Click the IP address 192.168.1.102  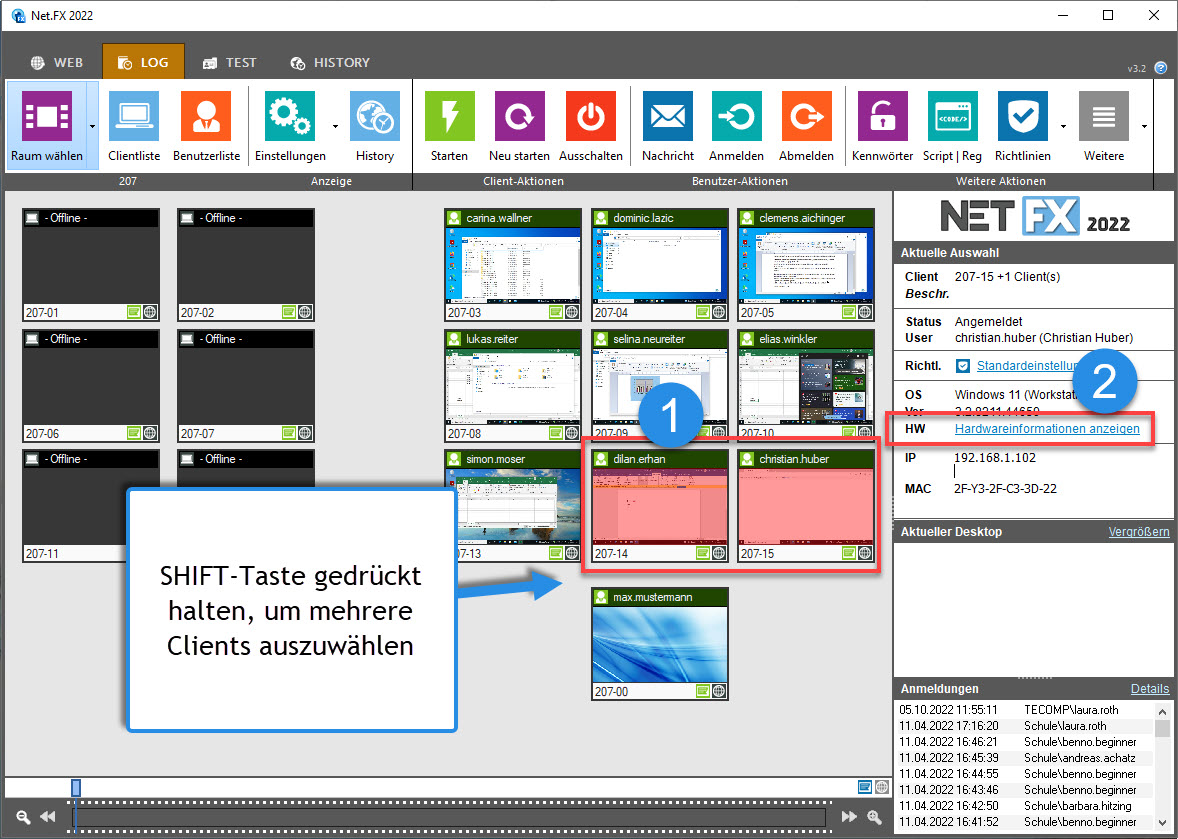[x=995, y=457]
